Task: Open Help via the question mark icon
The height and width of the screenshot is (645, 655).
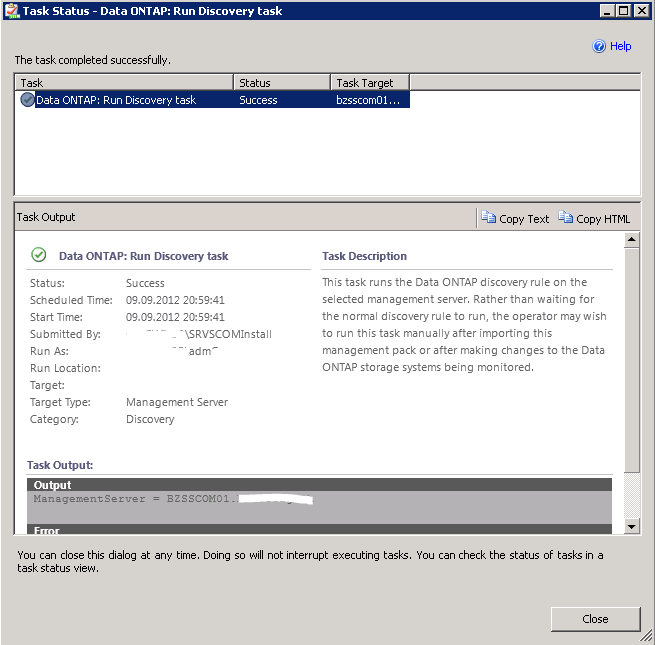Action: pyautogui.click(x=599, y=46)
